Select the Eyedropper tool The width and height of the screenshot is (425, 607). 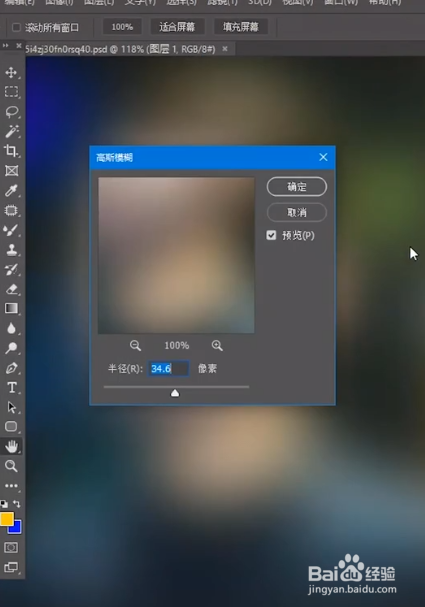tap(11, 190)
